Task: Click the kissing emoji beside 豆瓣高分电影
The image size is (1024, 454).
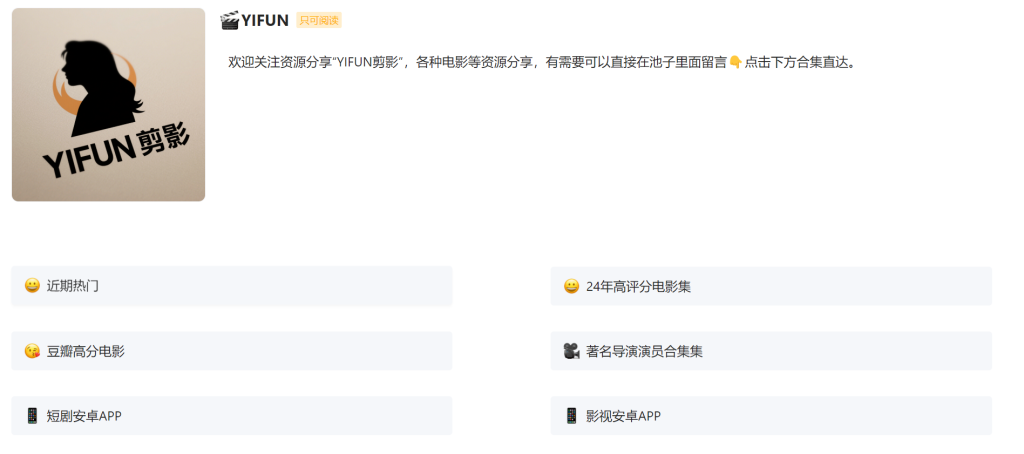Action: [32, 351]
